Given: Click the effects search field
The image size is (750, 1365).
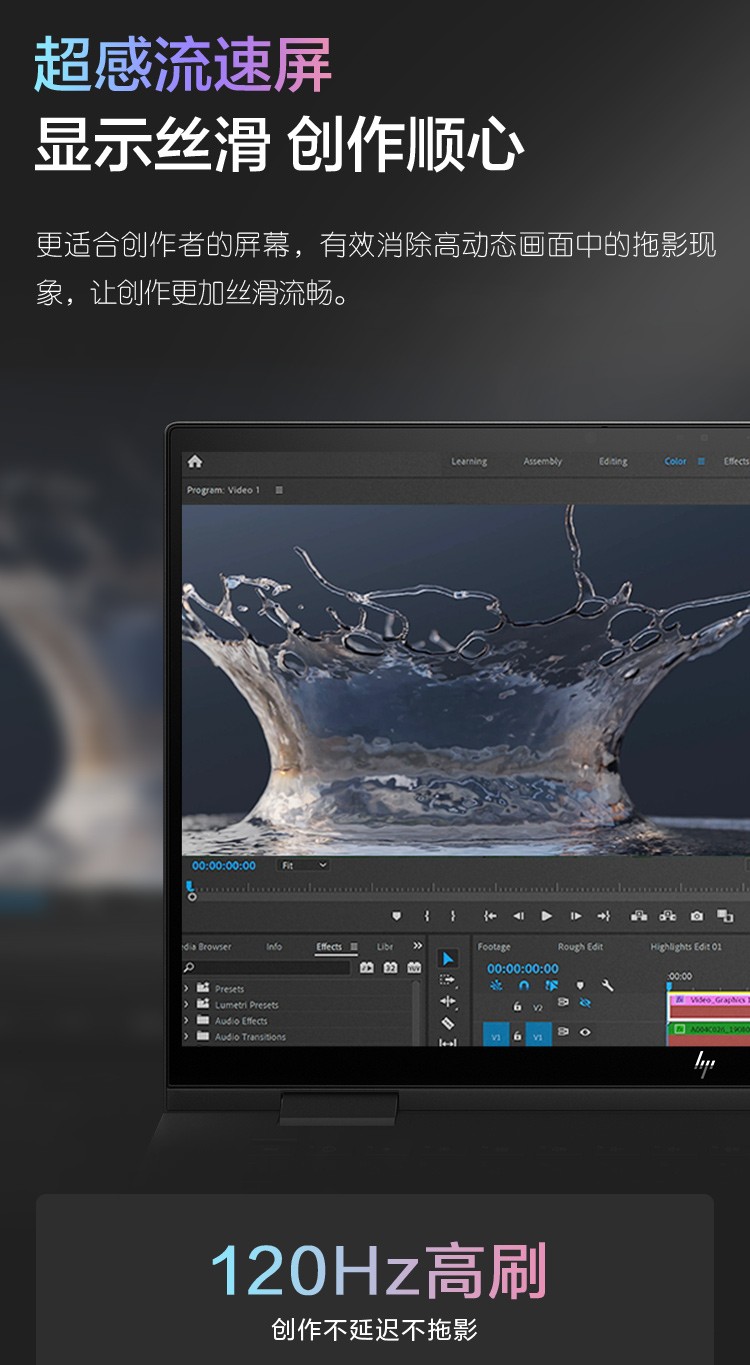Looking at the screenshot, I should [266, 968].
